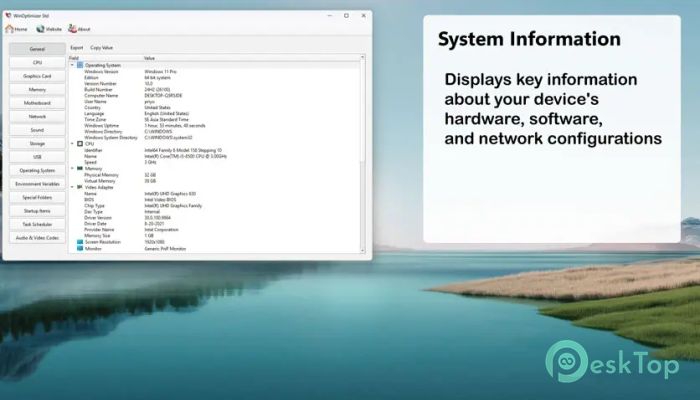Image resolution: width=700 pixels, height=400 pixels.
Task: Select the Identifier row under CPU
Action: tap(214, 150)
